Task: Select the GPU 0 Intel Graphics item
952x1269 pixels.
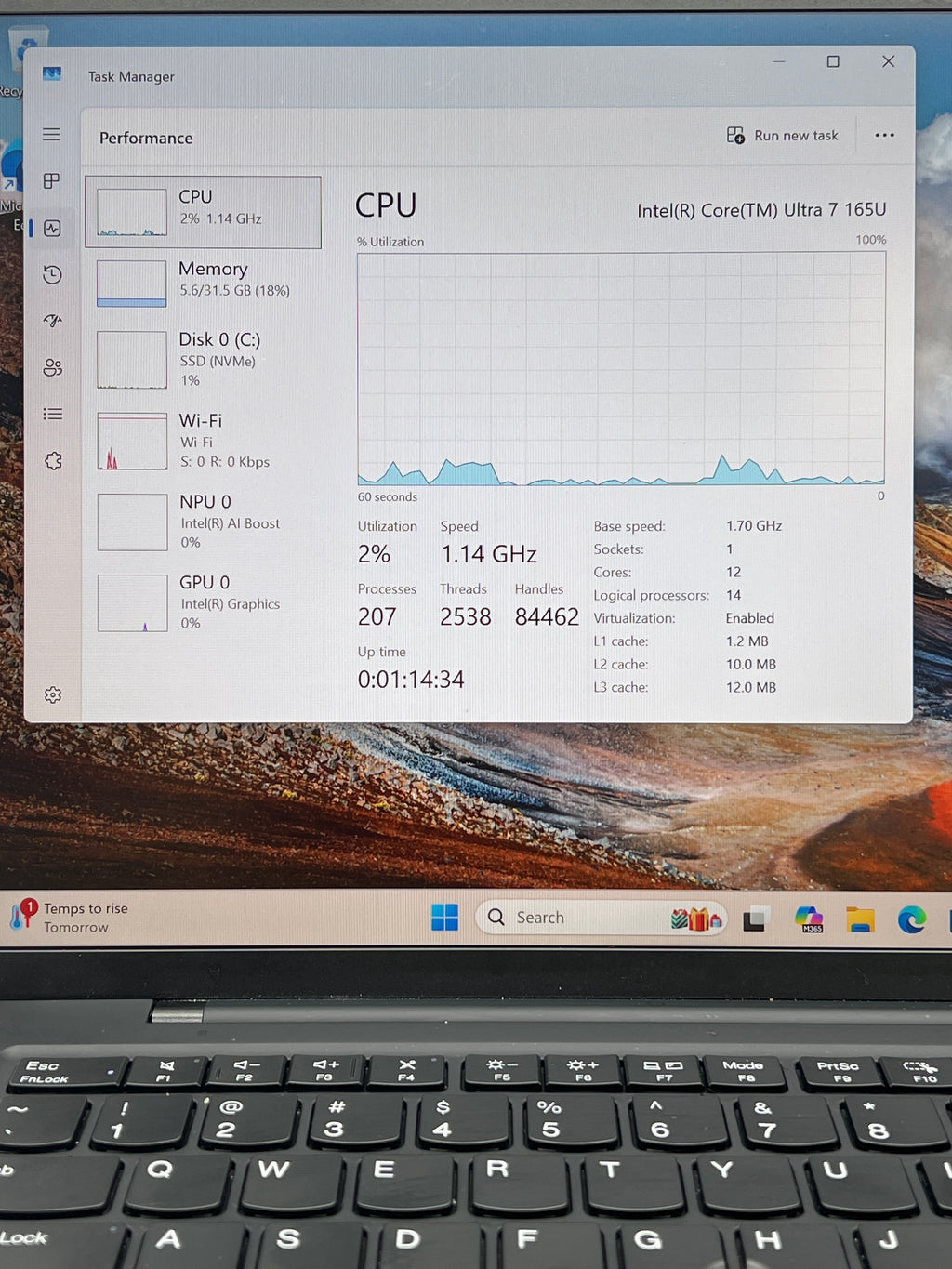Action: (203, 602)
